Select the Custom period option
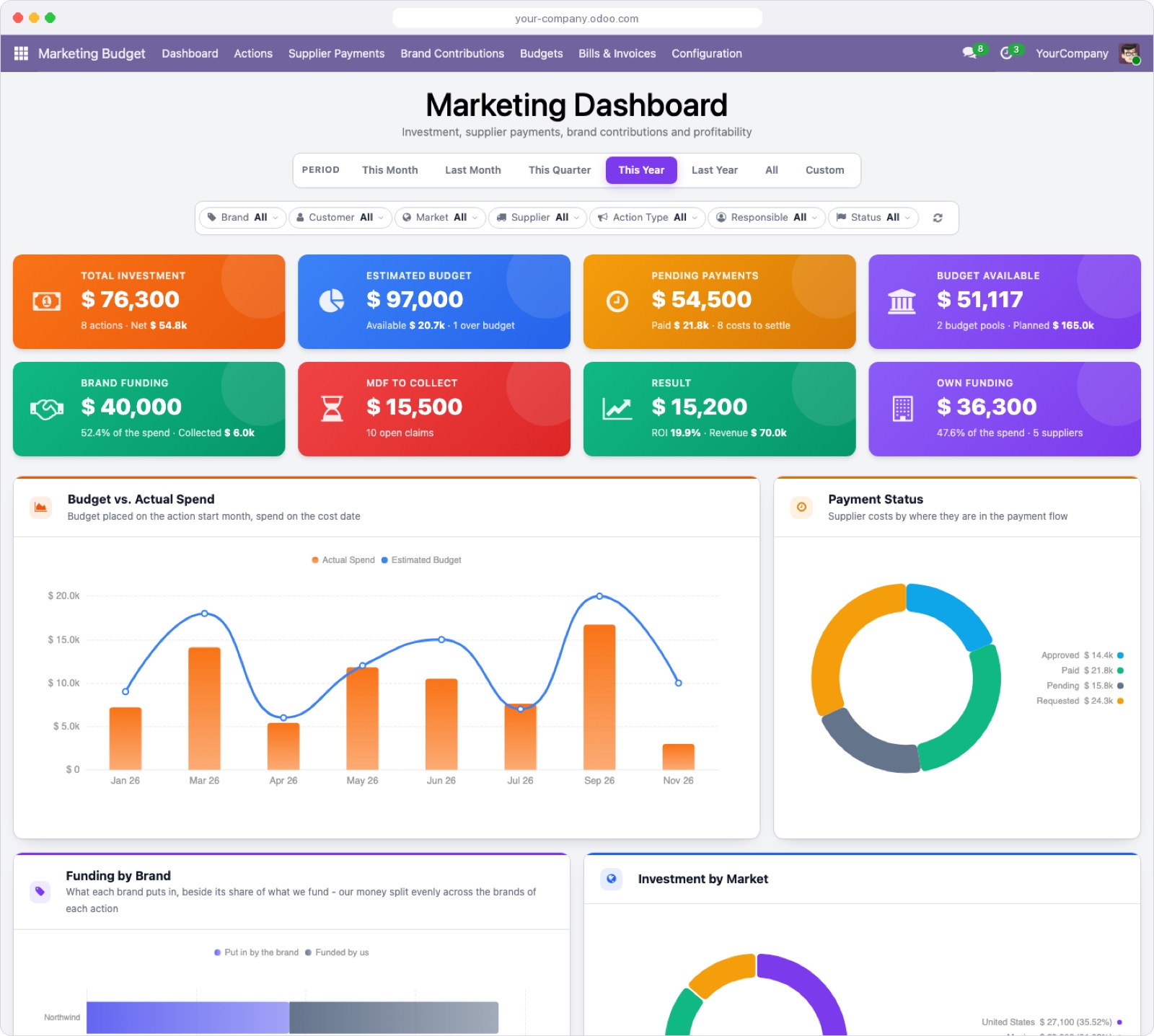Viewport: 1154px width, 1036px height. tap(825, 170)
